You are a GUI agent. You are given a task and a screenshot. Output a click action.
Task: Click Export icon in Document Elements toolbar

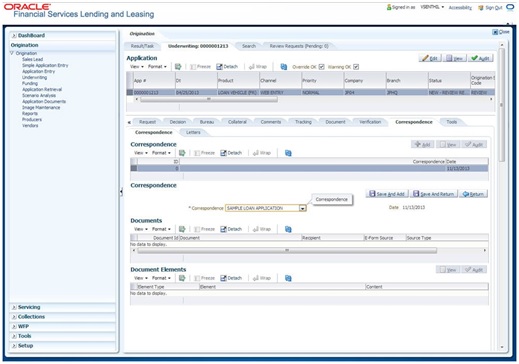click(182, 278)
